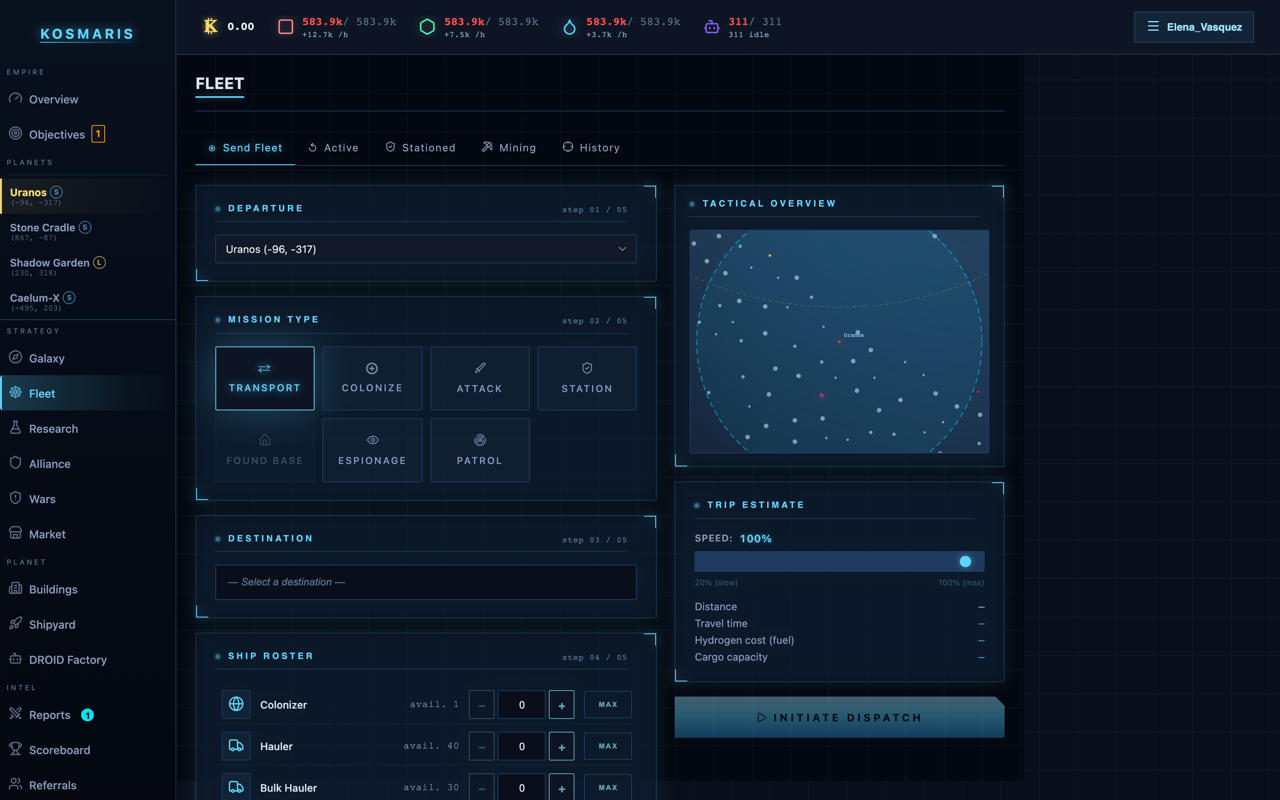Select planet Shadow Garden in sidebar
This screenshot has width=1280, height=800.
click(x=88, y=266)
